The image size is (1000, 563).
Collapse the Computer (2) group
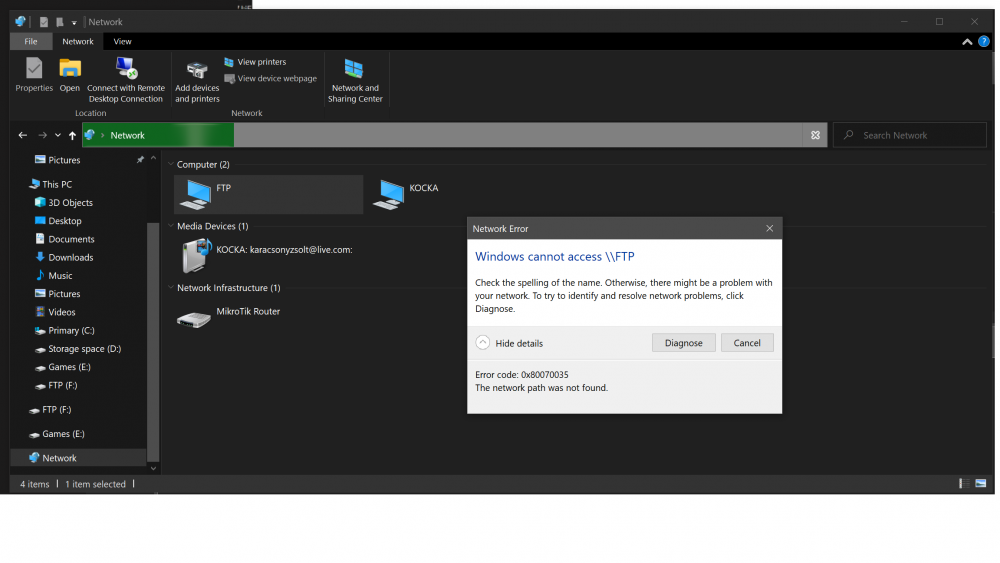tap(171, 165)
